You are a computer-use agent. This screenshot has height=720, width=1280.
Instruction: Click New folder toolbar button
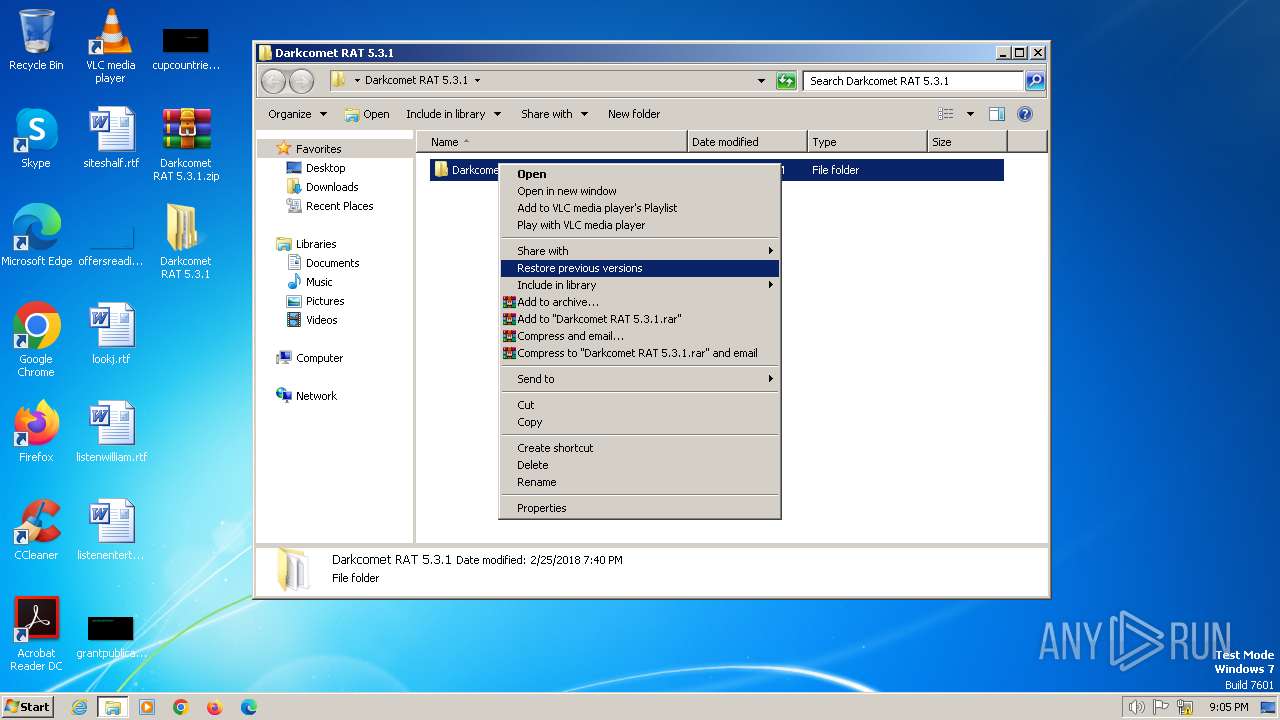(634, 114)
